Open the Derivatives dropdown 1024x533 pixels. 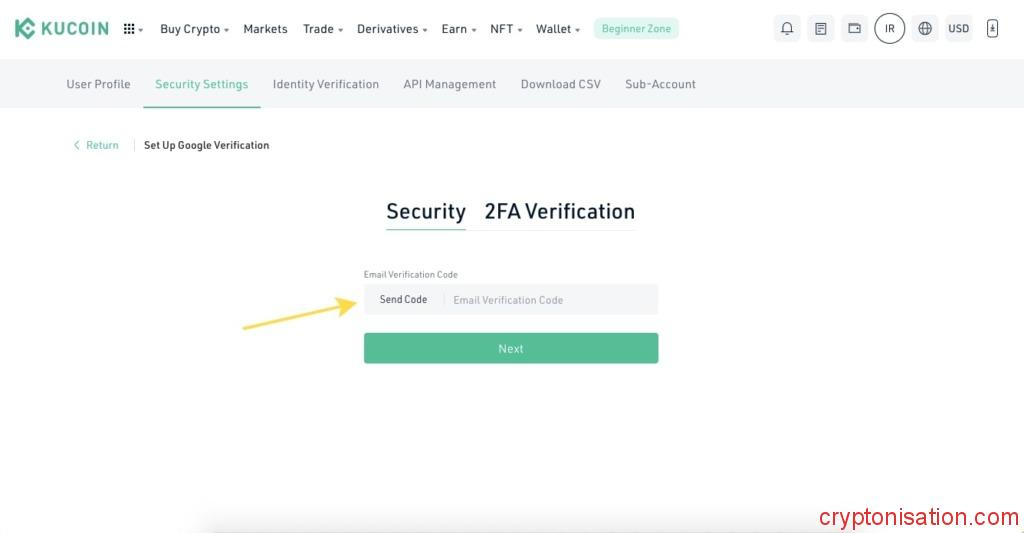click(x=392, y=29)
